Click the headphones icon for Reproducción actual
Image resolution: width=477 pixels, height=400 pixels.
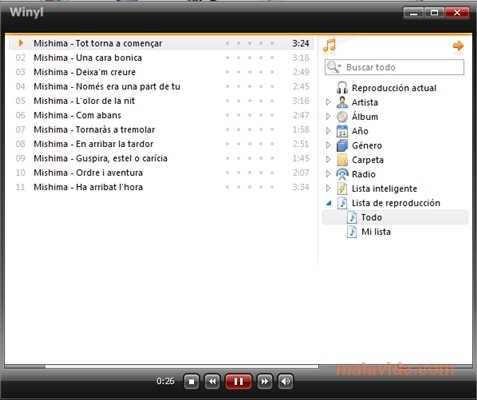342,88
